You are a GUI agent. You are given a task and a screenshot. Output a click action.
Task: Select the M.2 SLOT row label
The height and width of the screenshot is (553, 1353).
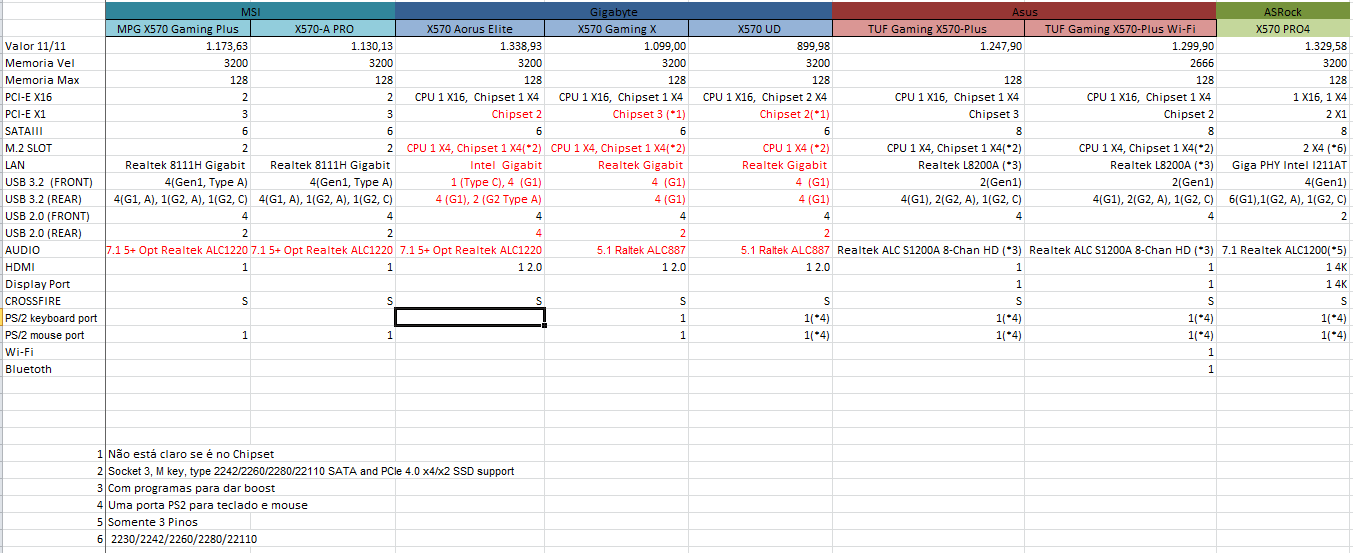(53, 148)
